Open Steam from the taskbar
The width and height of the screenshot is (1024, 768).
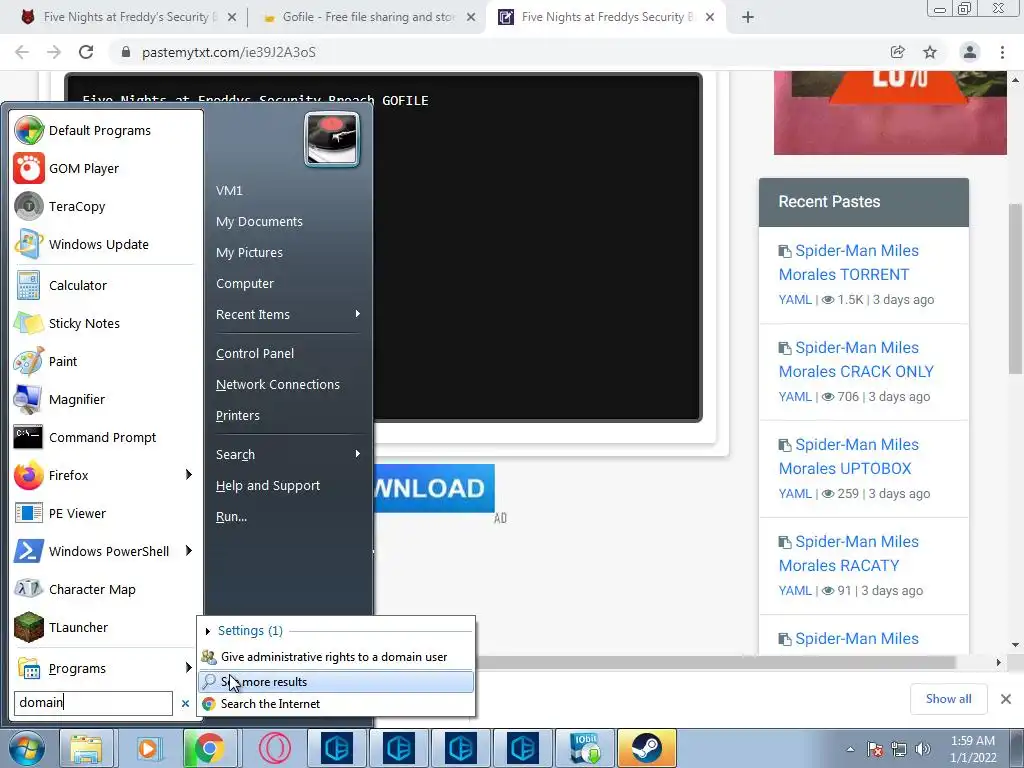click(647, 748)
